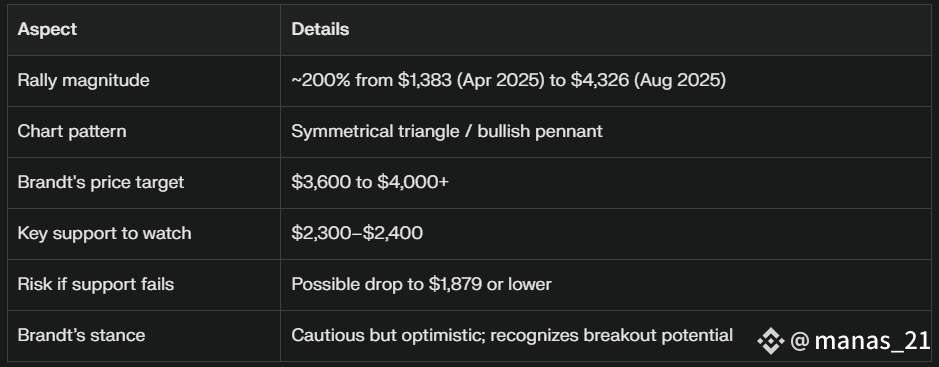This screenshot has height=367, width=939.
Task: Click the 'bullish pennant' phrase
Action: [540, 131]
